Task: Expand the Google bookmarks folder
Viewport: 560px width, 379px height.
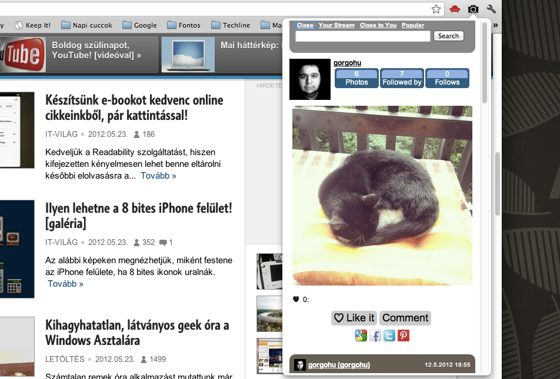Action: 140,25
